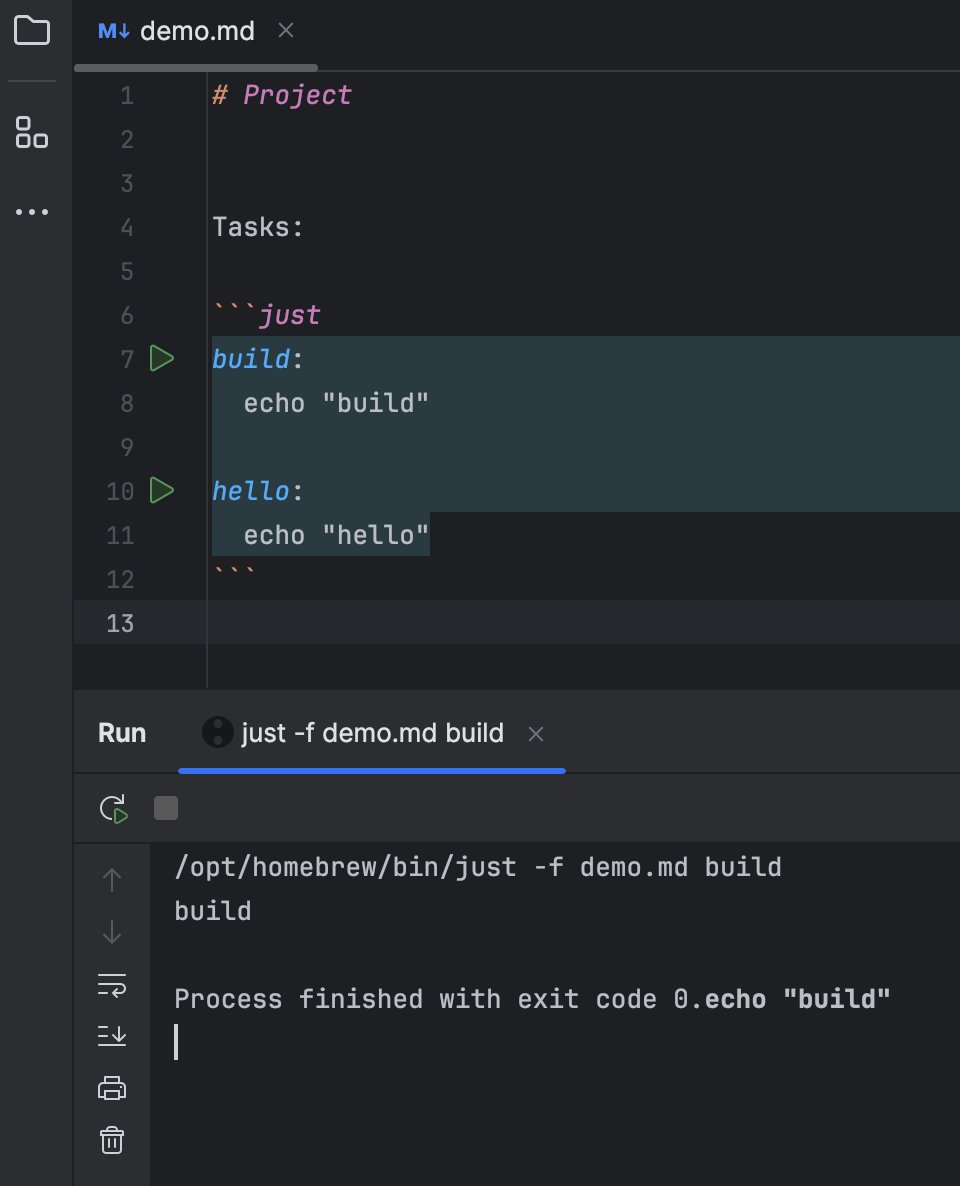Close the just -f demo.md build tab

pos(536,734)
